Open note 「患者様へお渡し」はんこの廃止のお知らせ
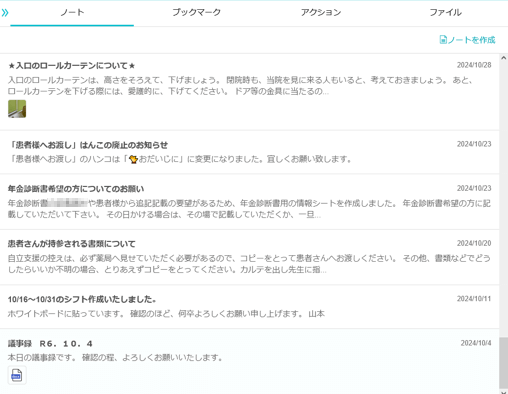This screenshot has height=394, width=508. [88, 145]
